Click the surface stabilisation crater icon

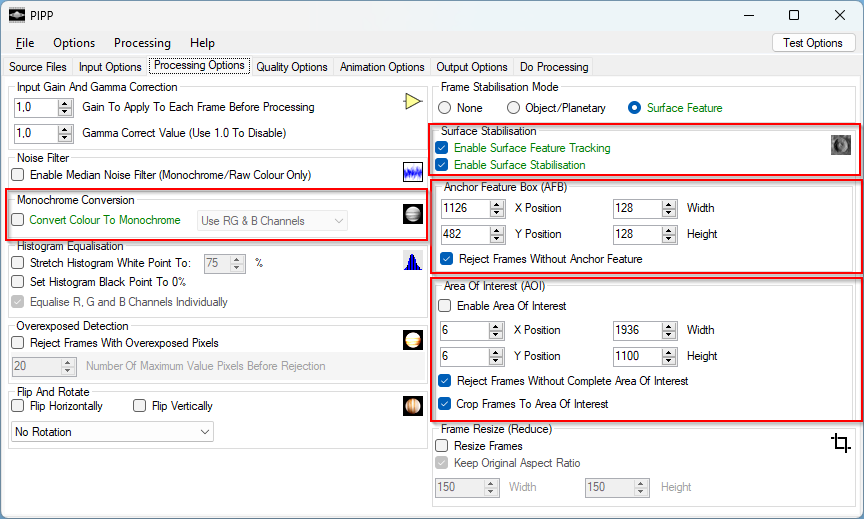pyautogui.click(x=841, y=145)
